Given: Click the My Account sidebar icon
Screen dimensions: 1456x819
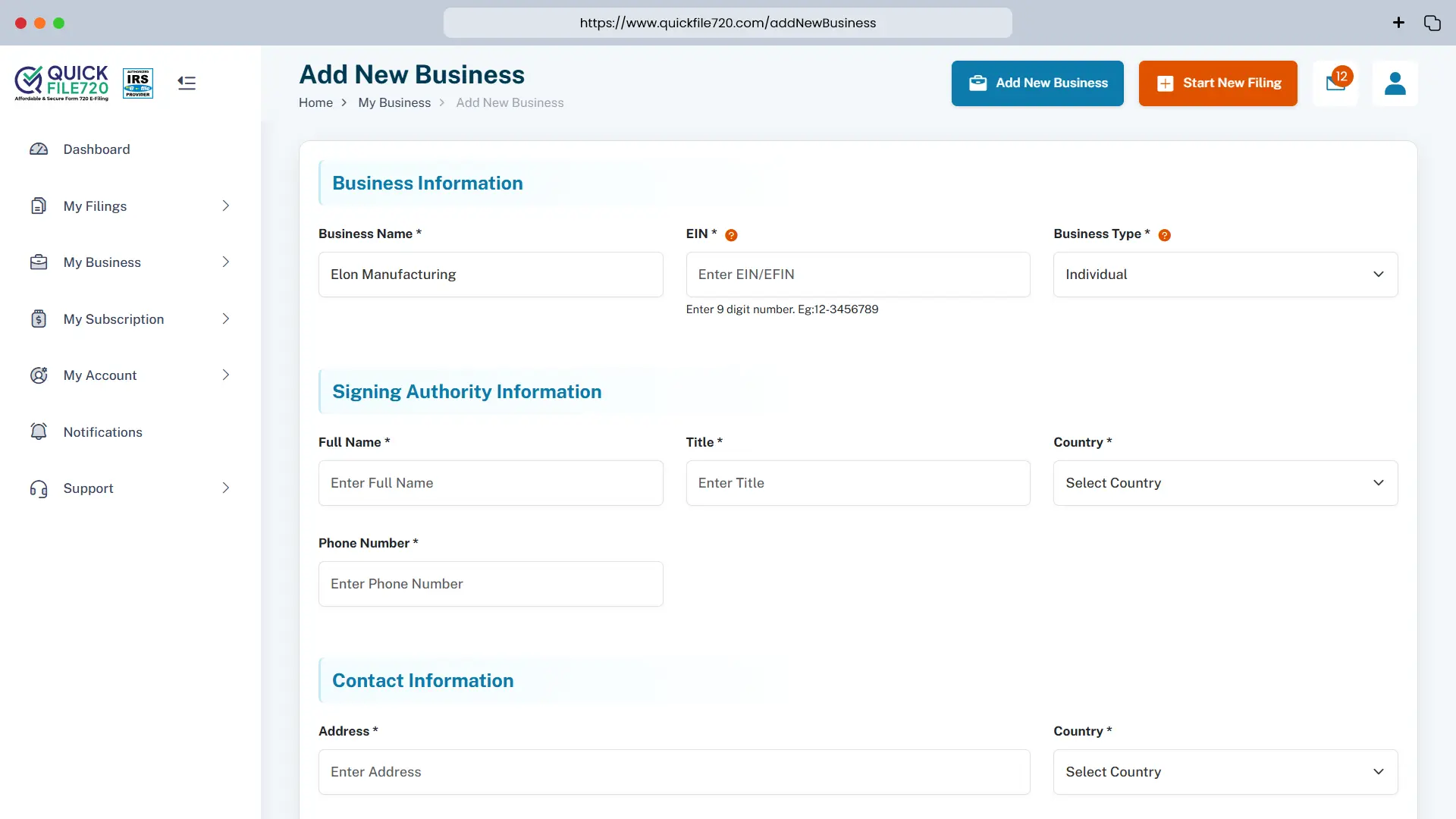Looking at the screenshot, I should (39, 375).
